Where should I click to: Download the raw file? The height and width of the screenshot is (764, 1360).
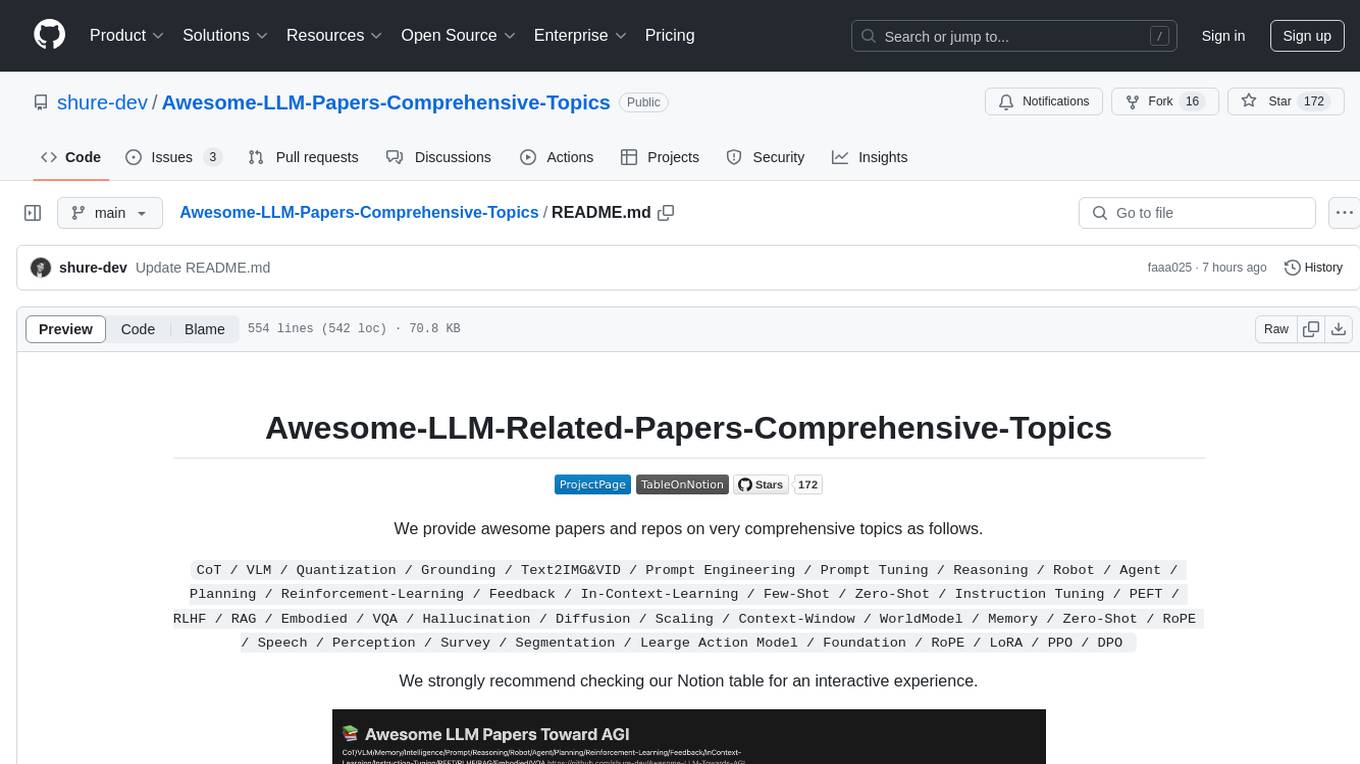(x=1338, y=329)
